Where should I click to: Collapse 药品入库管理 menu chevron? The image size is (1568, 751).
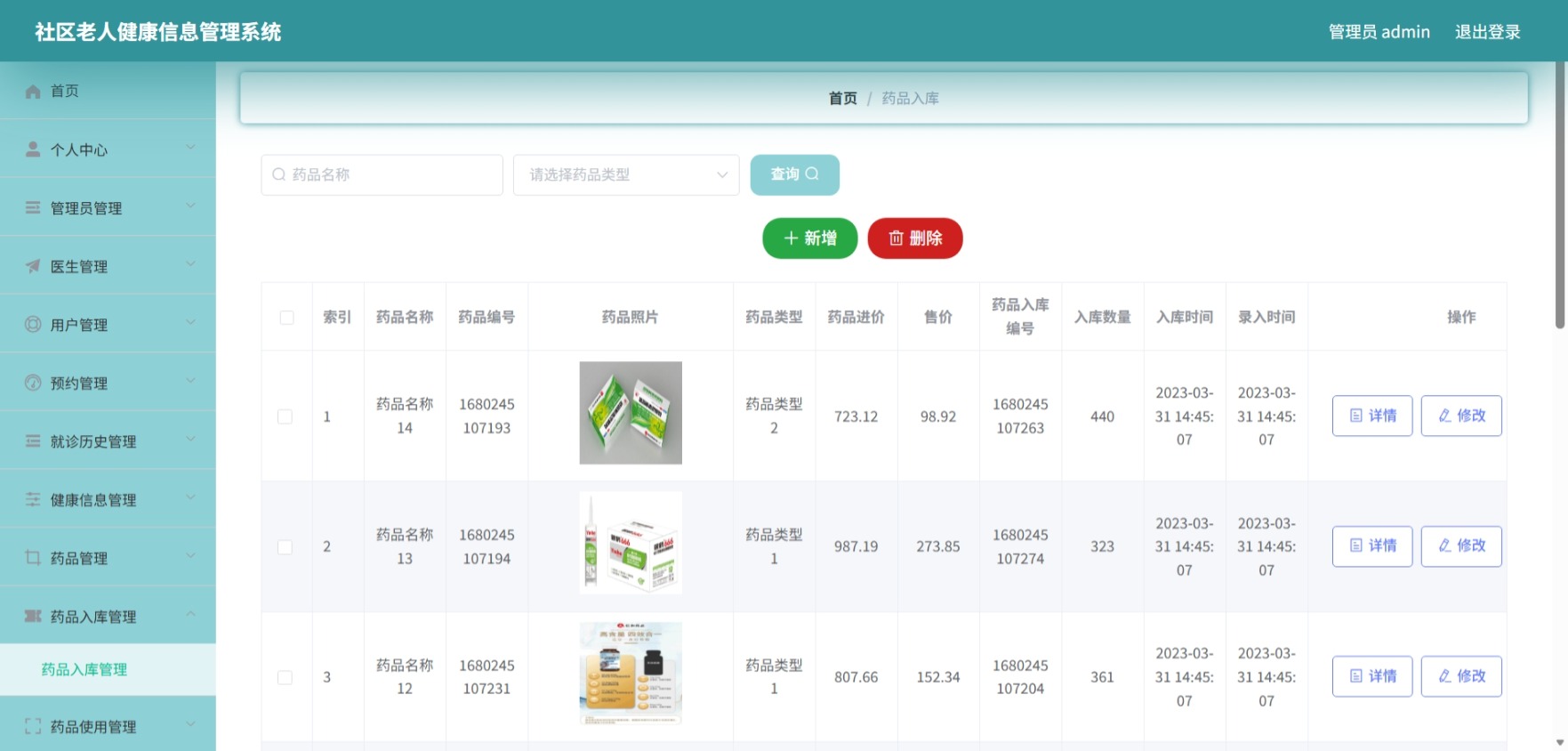click(190, 614)
